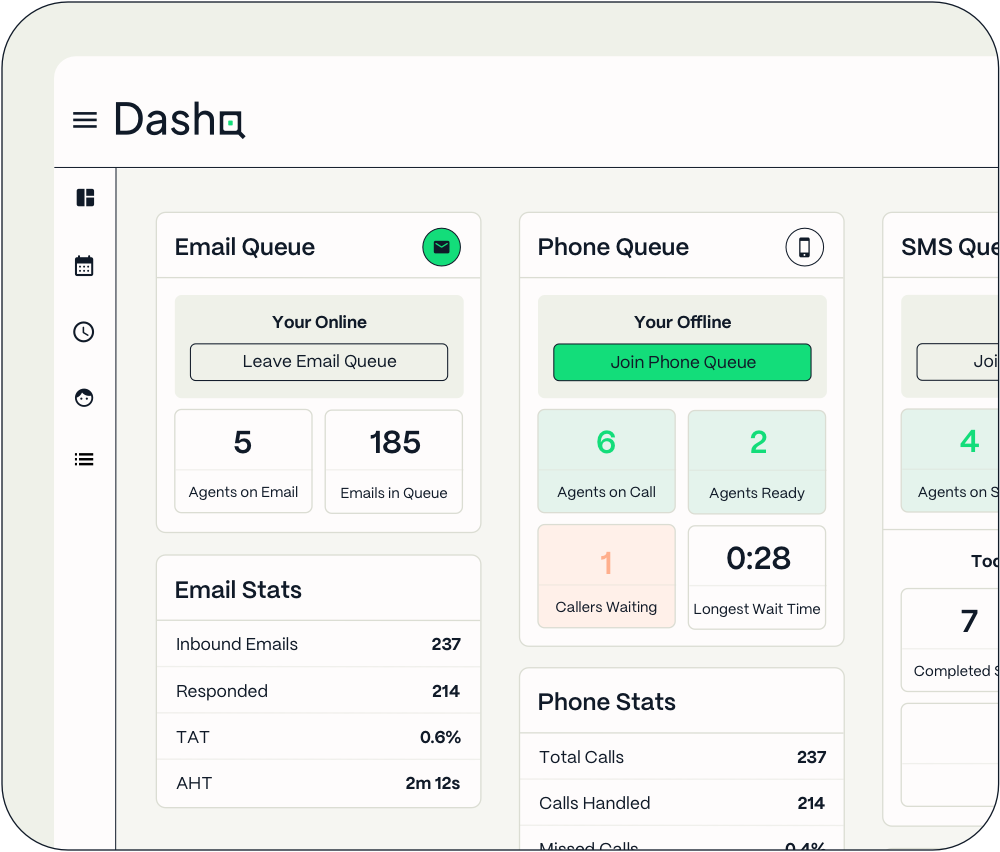Open the calendar sidebar icon

click(84, 265)
